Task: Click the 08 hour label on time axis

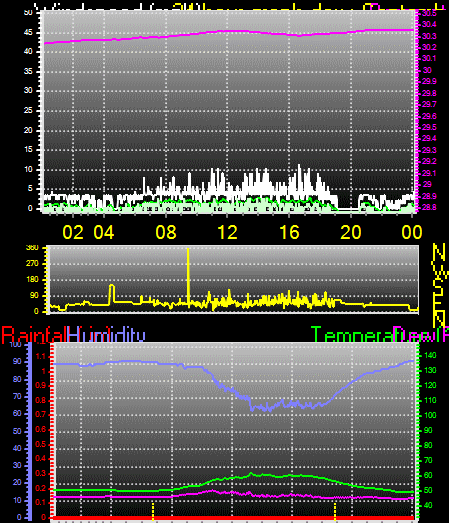Action: [x=166, y=232]
